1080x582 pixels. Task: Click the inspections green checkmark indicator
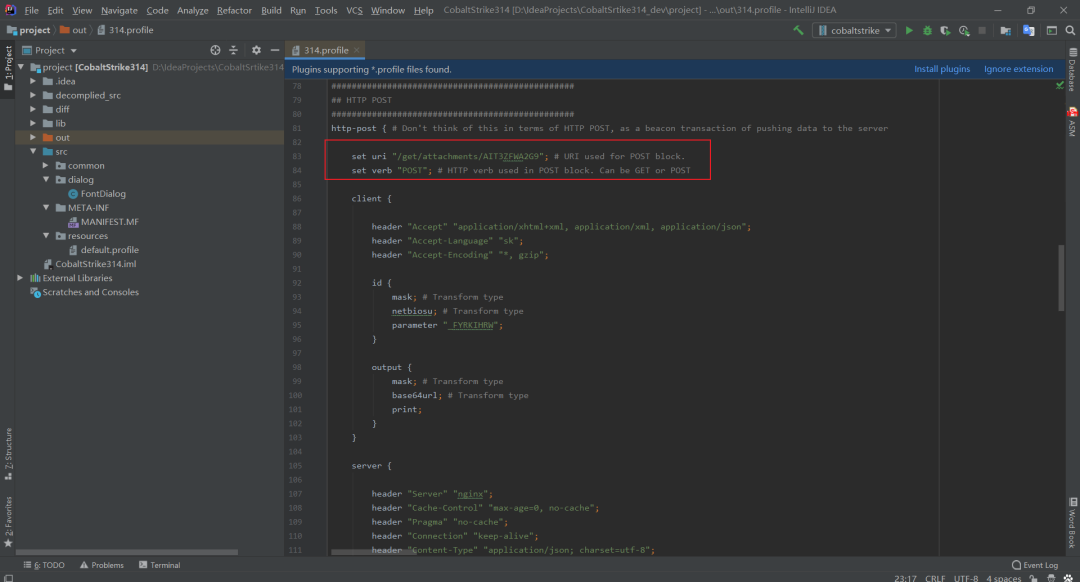[1059, 85]
